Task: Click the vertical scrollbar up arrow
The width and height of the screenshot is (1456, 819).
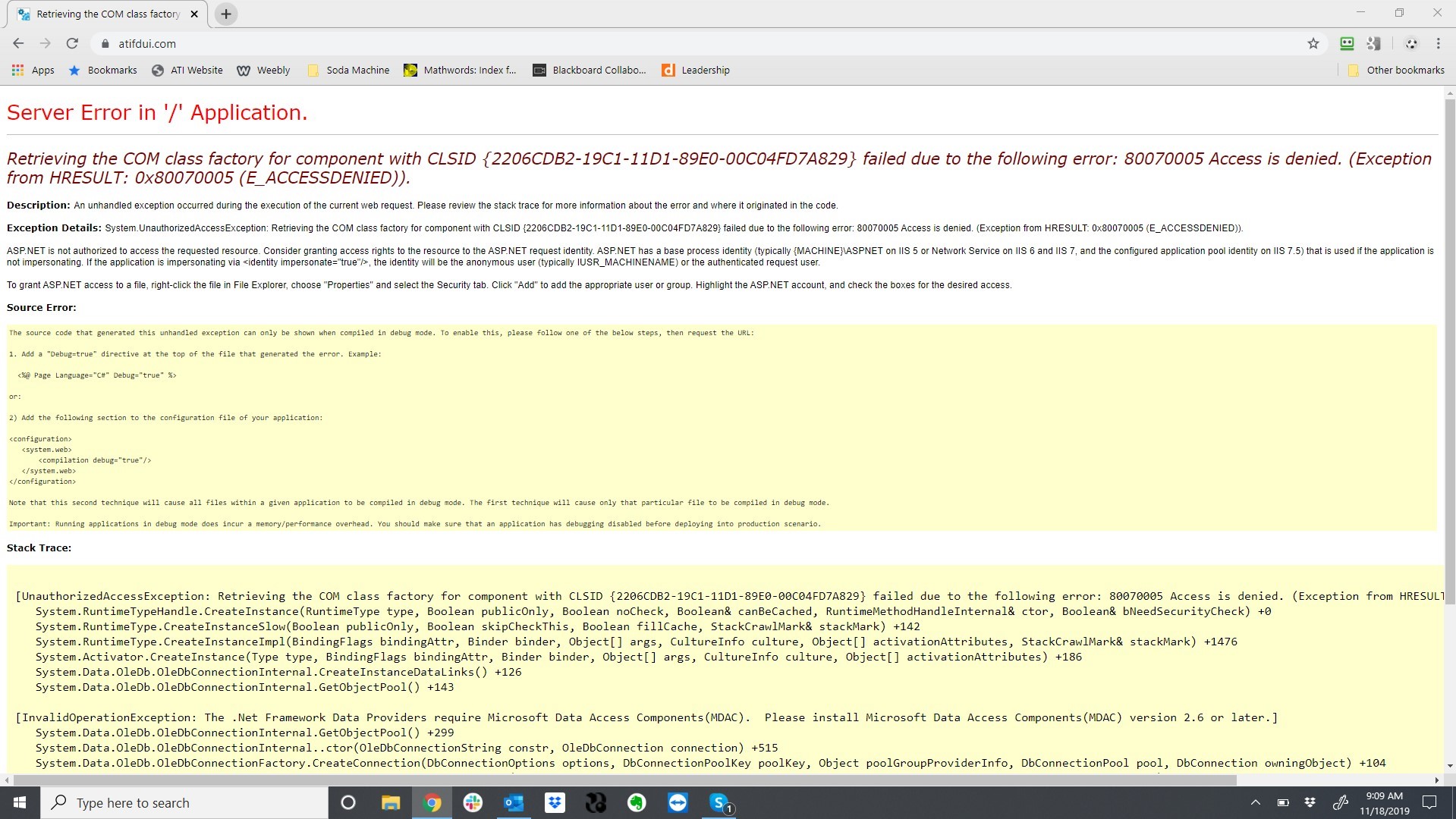Action: point(1449,94)
